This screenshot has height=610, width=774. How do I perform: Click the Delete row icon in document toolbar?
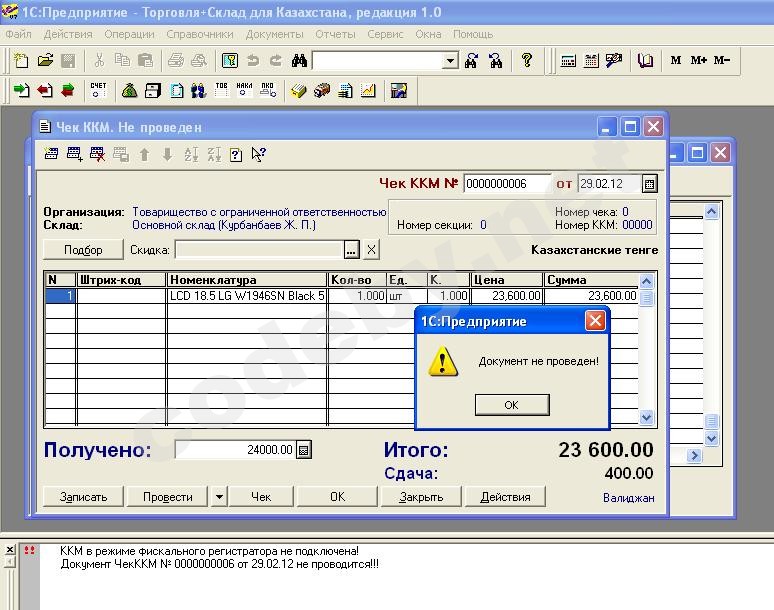98,154
